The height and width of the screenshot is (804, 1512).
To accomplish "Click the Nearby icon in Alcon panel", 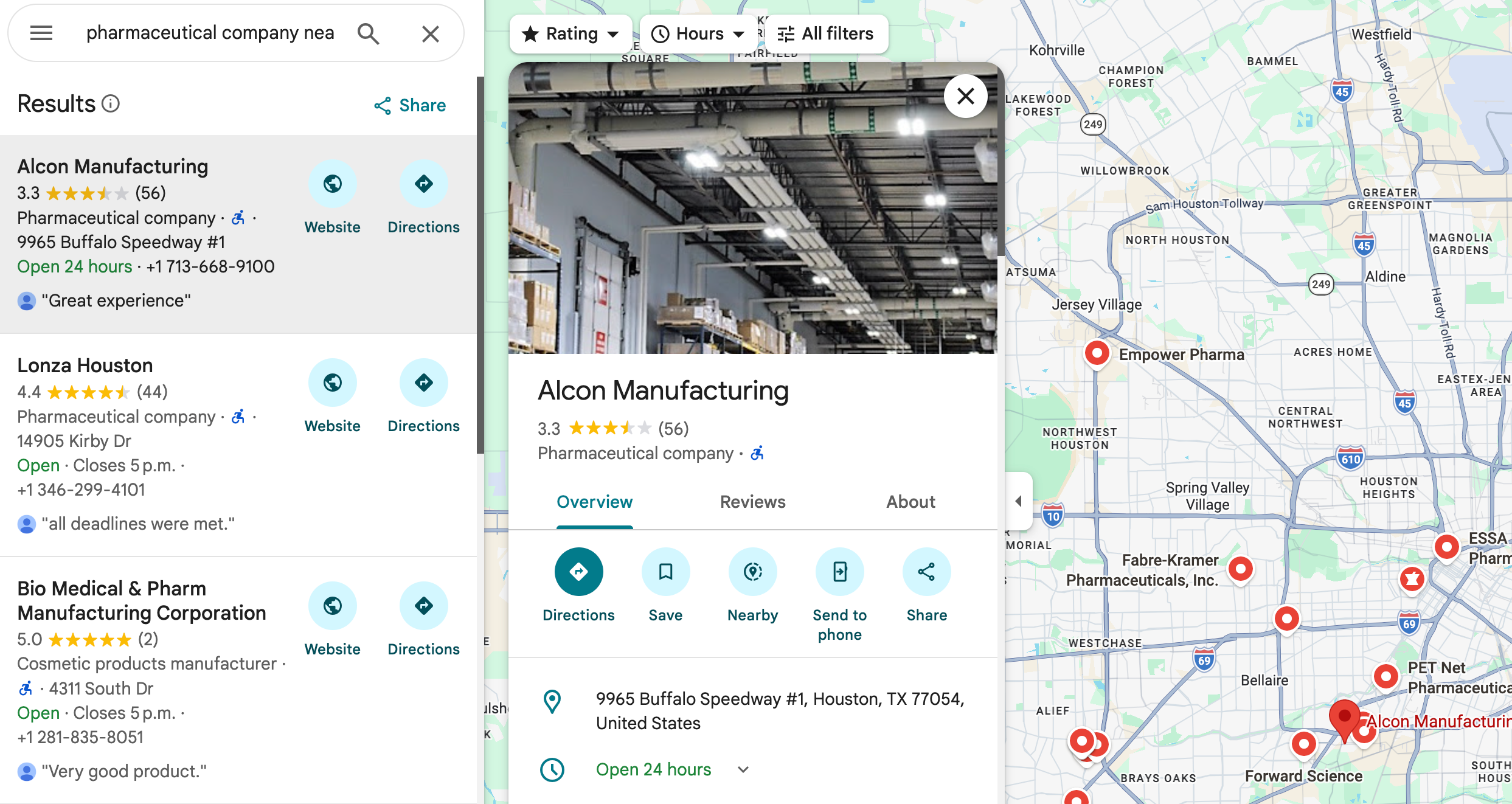I will [752, 572].
